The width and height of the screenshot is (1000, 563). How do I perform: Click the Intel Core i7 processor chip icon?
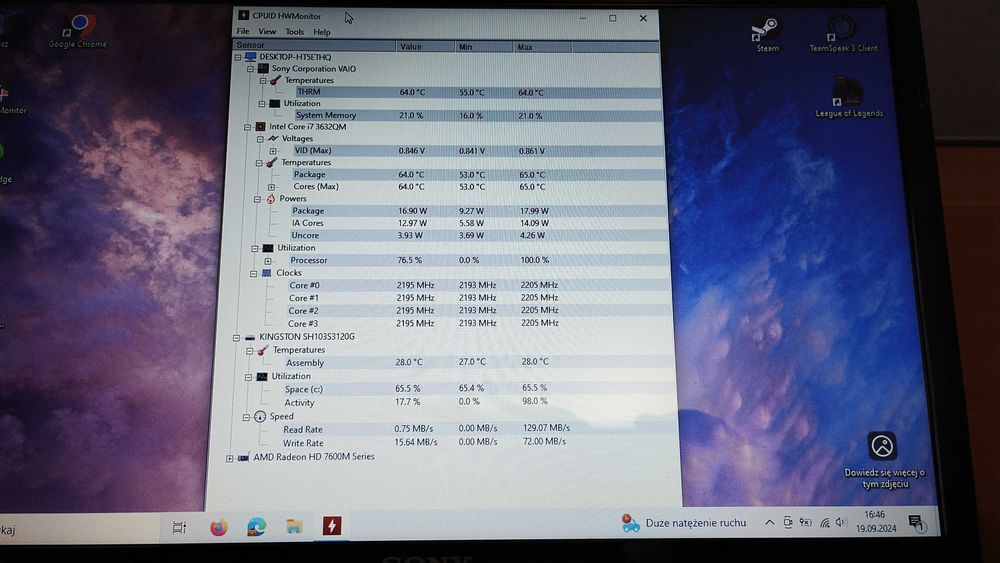tap(260, 127)
